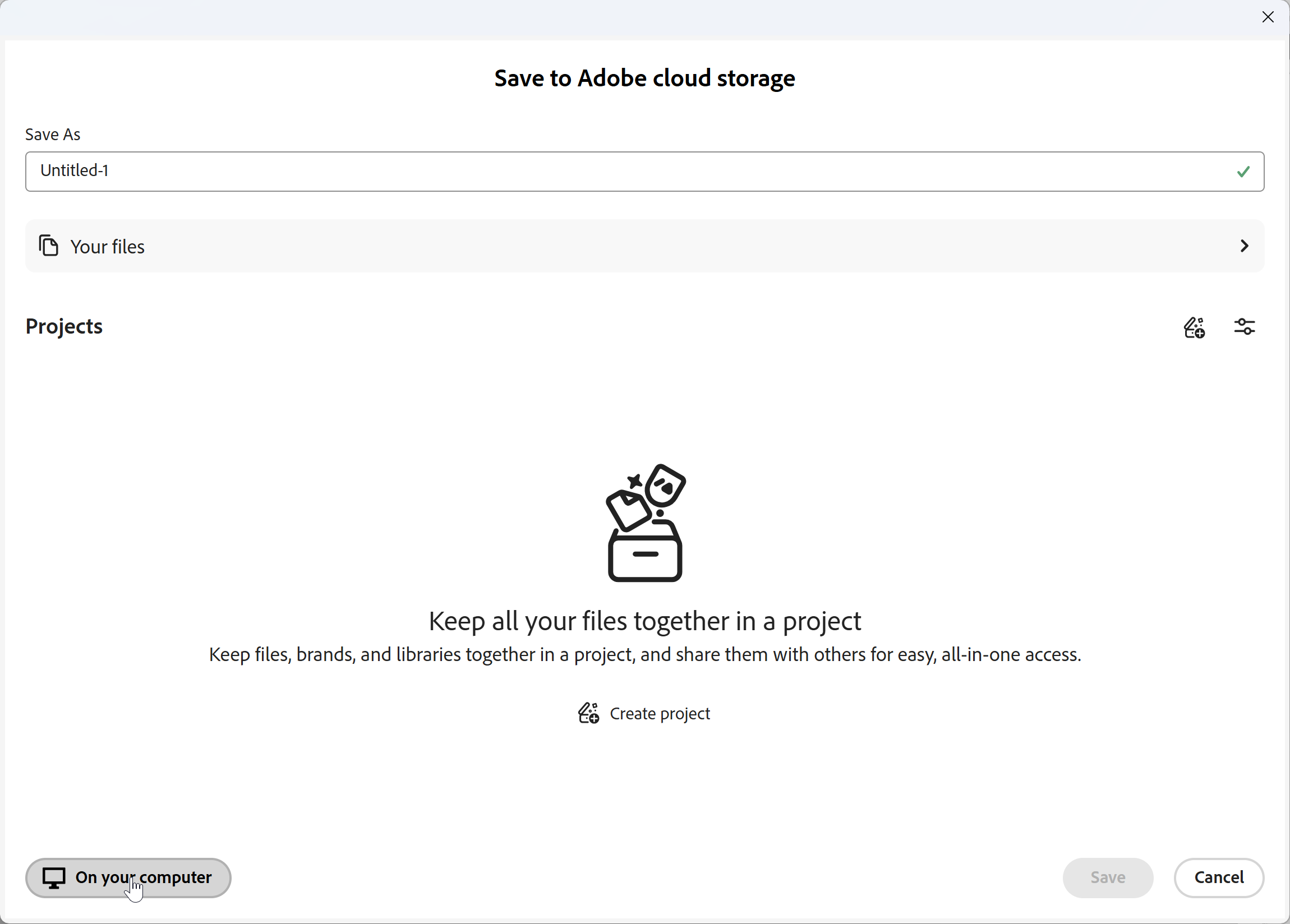Viewport: 1290px width, 924px height.
Task: Cancel the save dialog
Action: (x=1219, y=877)
